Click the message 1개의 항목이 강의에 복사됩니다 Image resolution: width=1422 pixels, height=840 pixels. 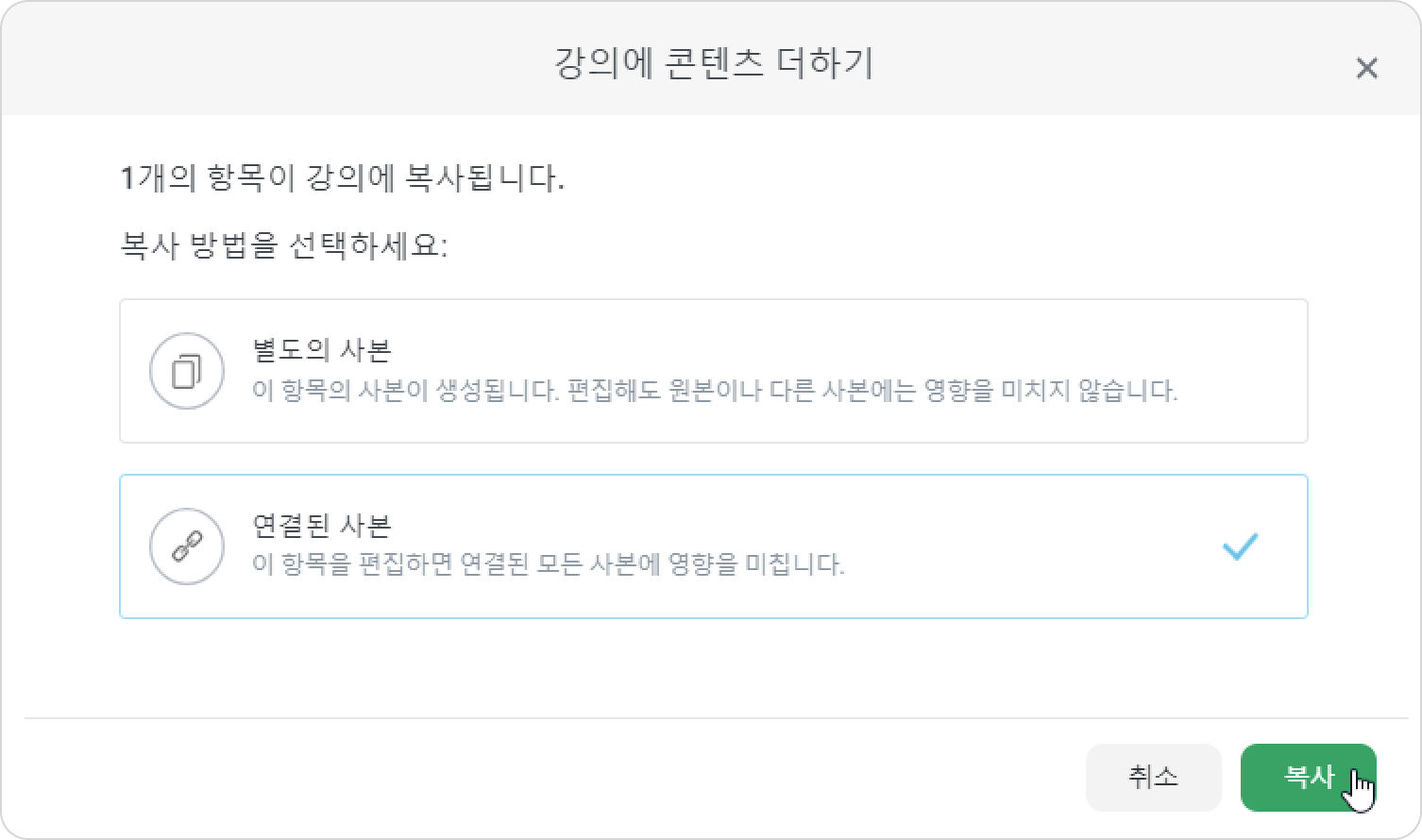[x=343, y=177]
